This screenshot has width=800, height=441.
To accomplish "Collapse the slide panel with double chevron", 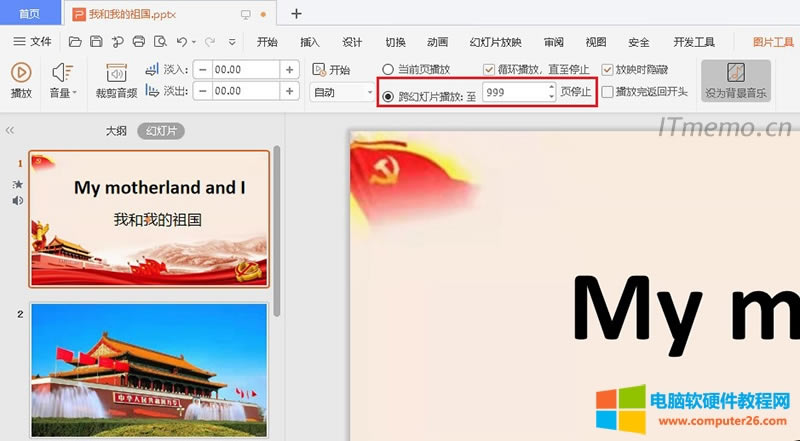I will coord(10,131).
